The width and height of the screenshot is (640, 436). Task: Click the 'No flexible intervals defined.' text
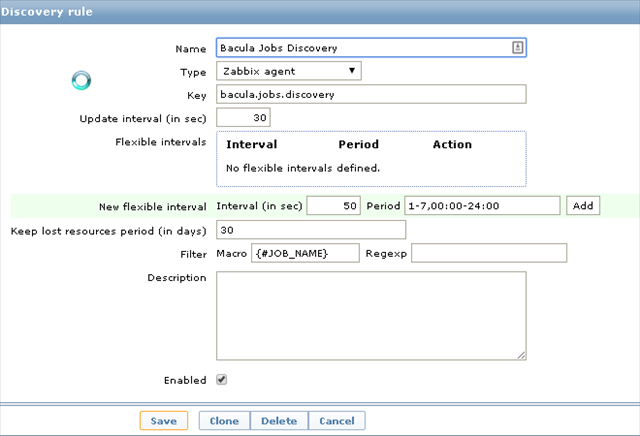[x=303, y=168]
